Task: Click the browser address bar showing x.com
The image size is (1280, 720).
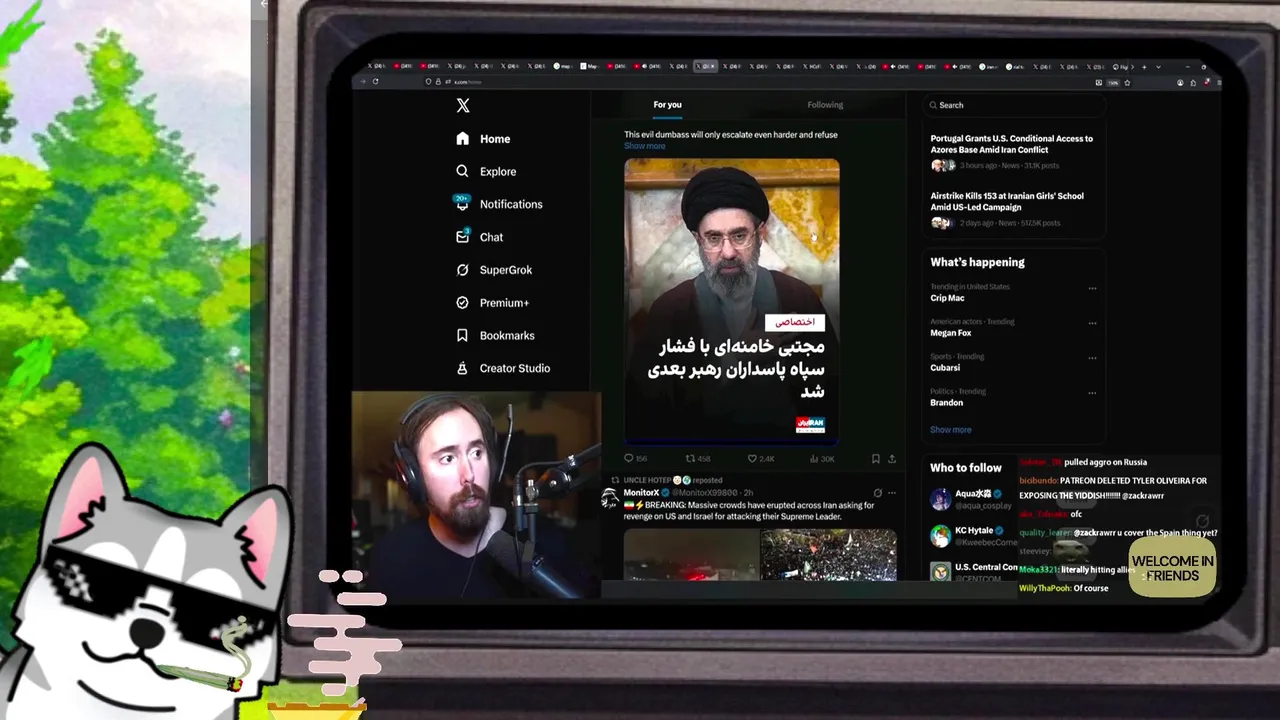Action: coord(760,82)
